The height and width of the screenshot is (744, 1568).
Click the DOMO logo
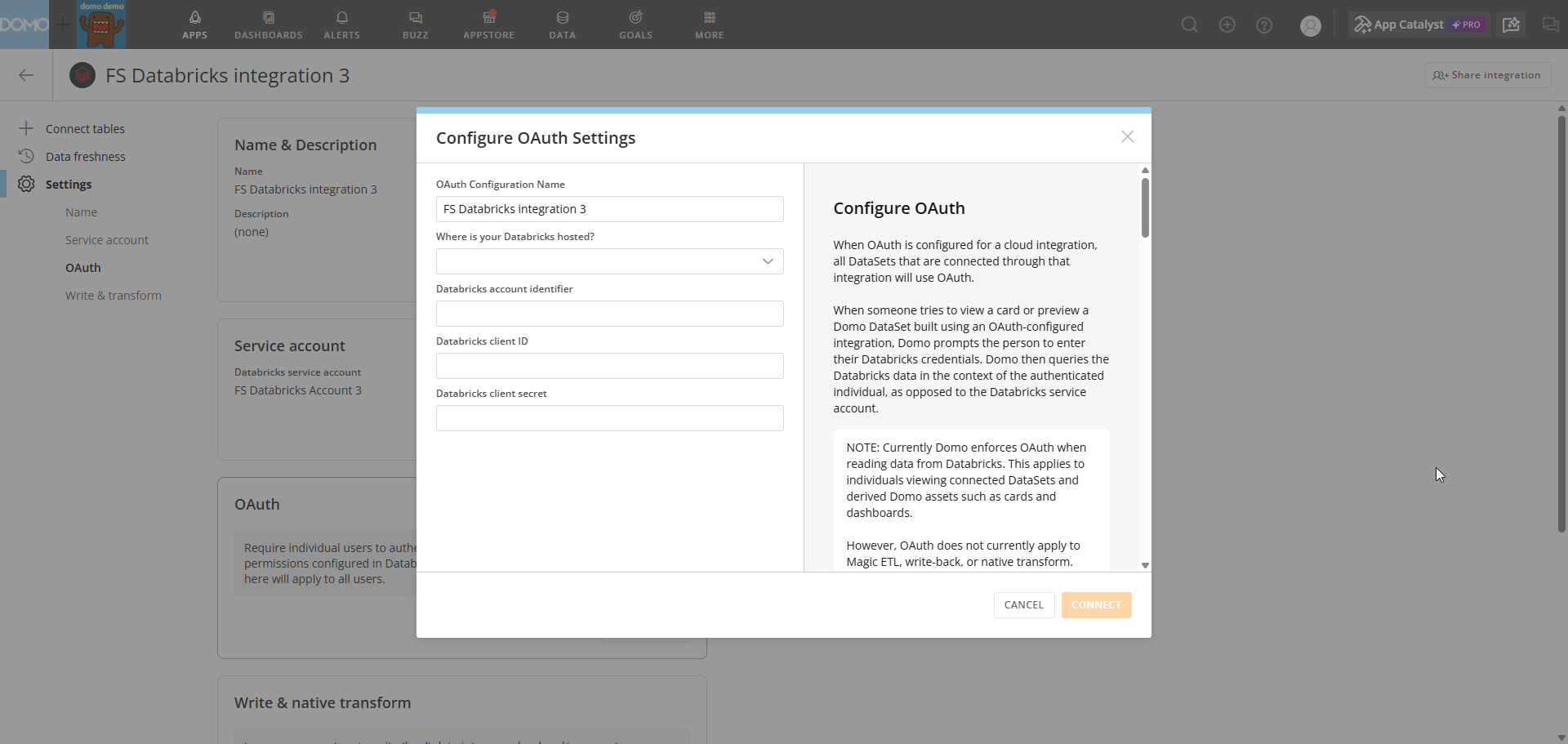click(24, 25)
